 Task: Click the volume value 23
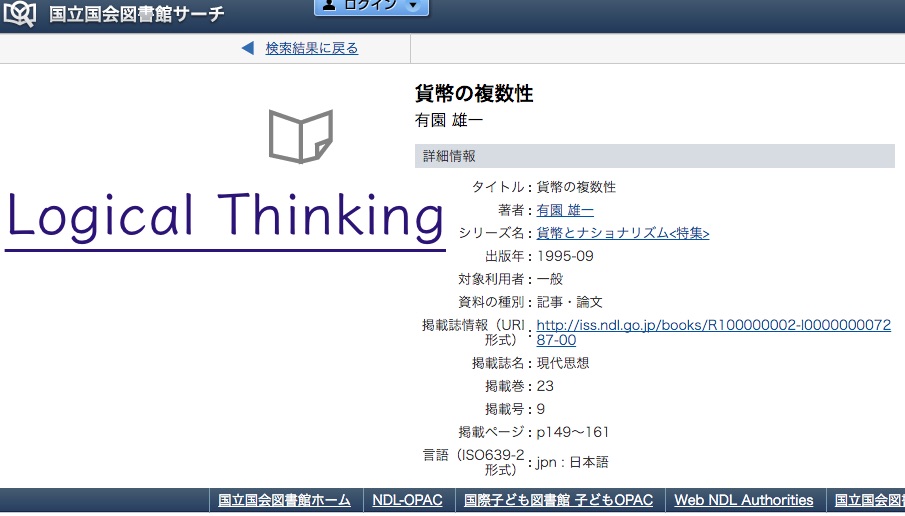click(x=545, y=386)
